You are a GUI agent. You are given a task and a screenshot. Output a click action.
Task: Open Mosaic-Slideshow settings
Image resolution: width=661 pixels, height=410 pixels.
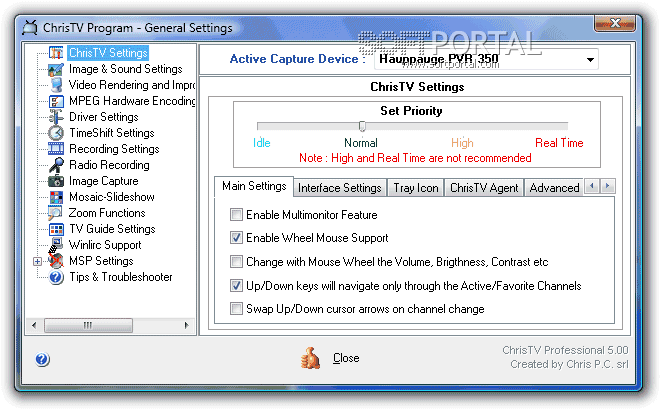tap(112, 197)
